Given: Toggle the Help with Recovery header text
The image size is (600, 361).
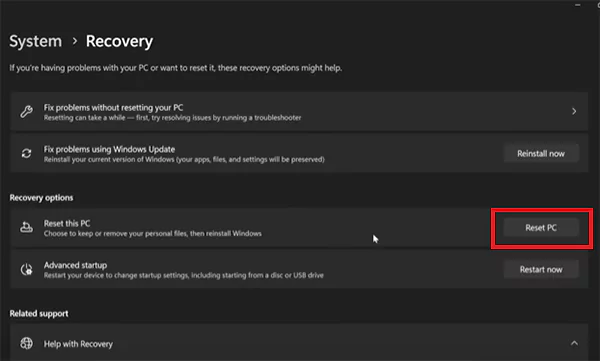Looking at the screenshot, I should (x=78, y=344).
